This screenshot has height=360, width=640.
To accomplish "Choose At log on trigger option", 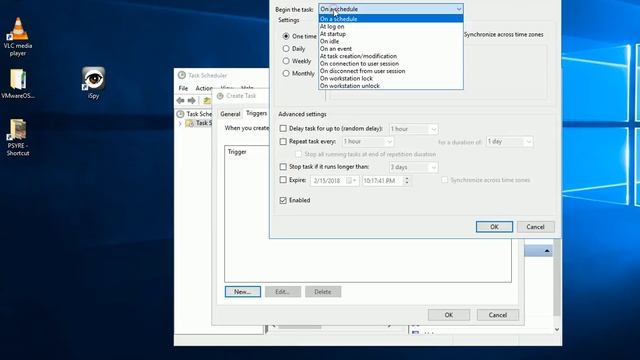I will [x=391, y=27].
